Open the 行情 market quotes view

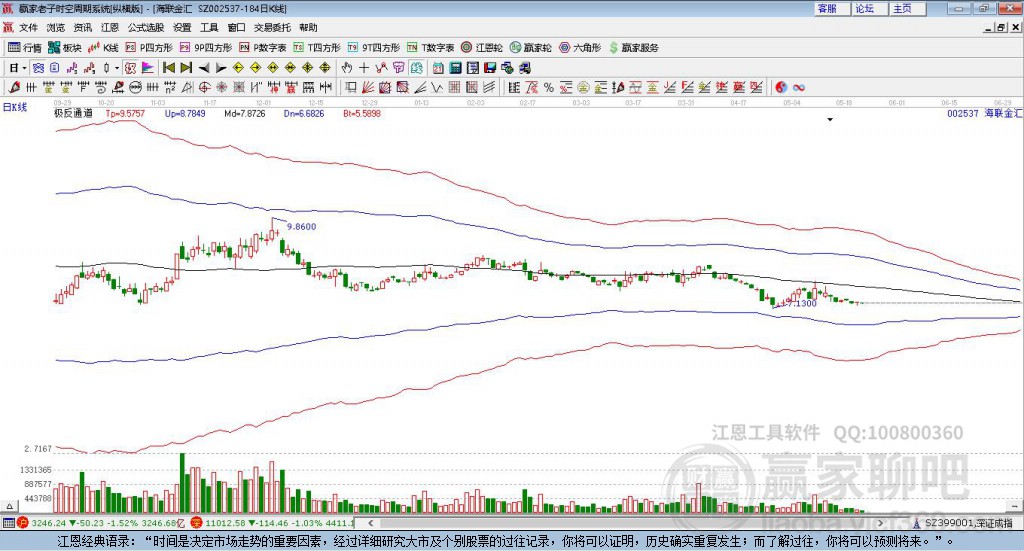[25, 48]
